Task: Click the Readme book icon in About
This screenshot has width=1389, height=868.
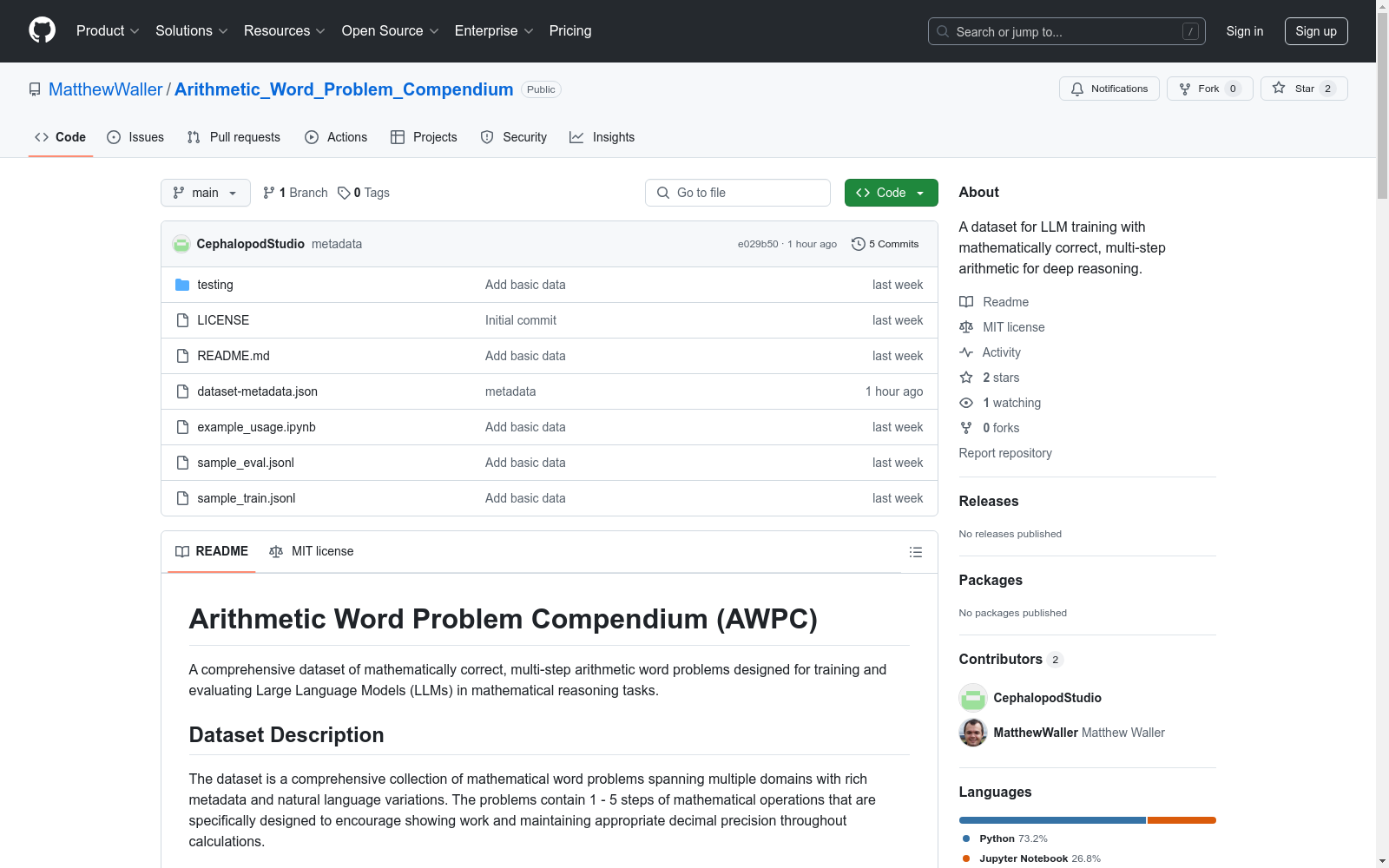Action: [x=966, y=302]
